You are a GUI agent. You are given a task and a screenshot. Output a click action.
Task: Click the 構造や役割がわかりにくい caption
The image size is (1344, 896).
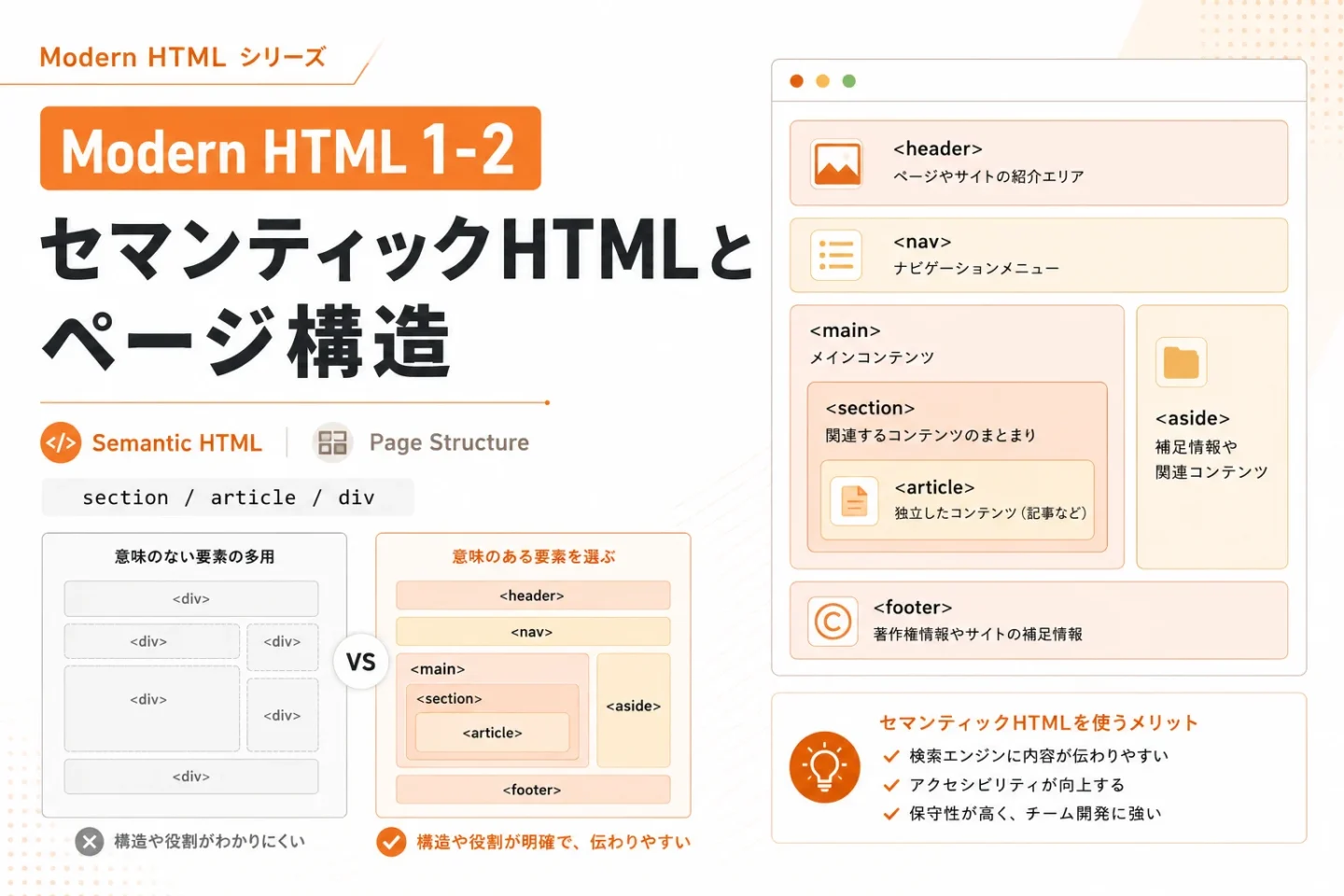click(x=209, y=842)
